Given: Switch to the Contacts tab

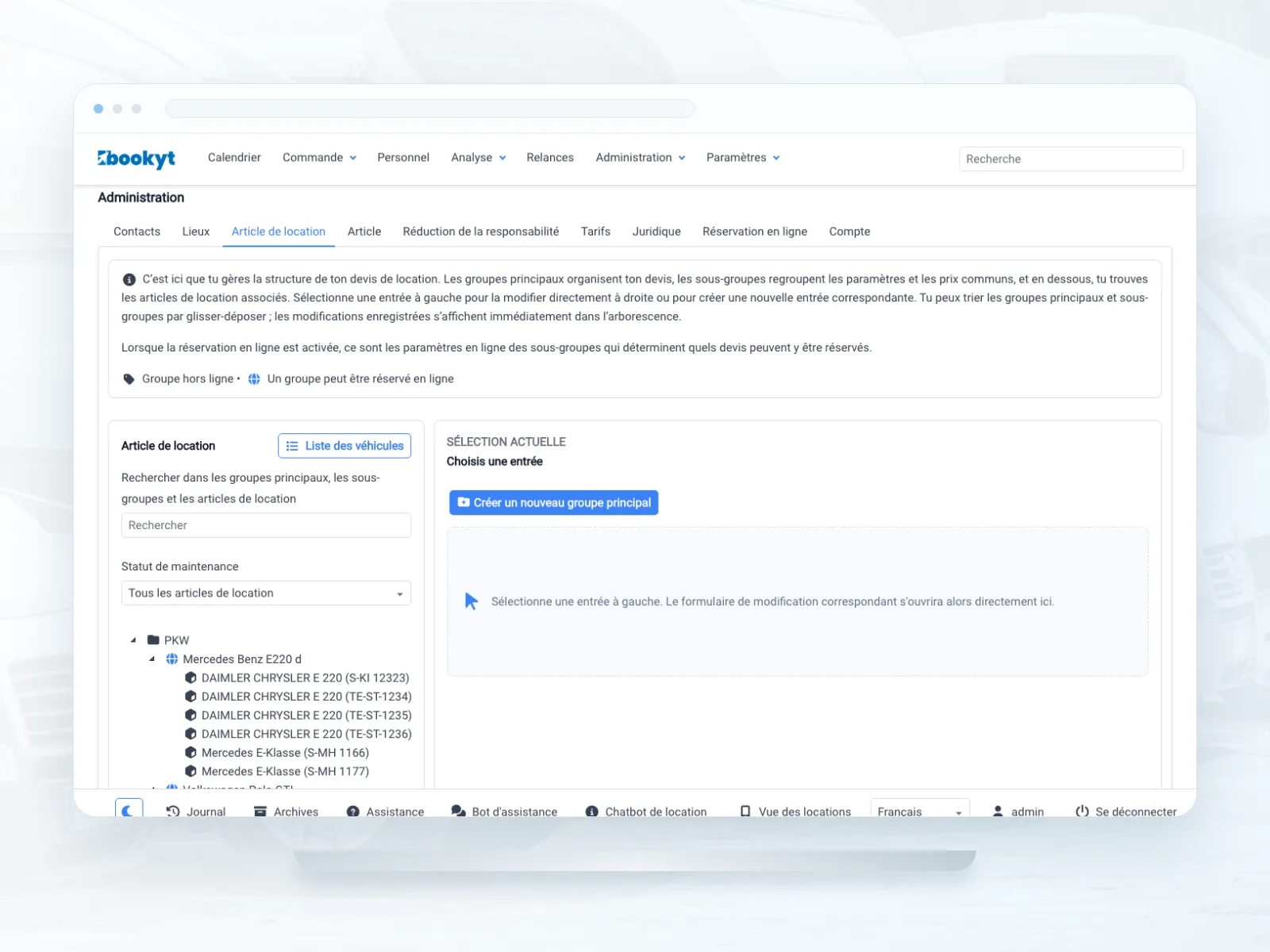Looking at the screenshot, I should tap(137, 232).
